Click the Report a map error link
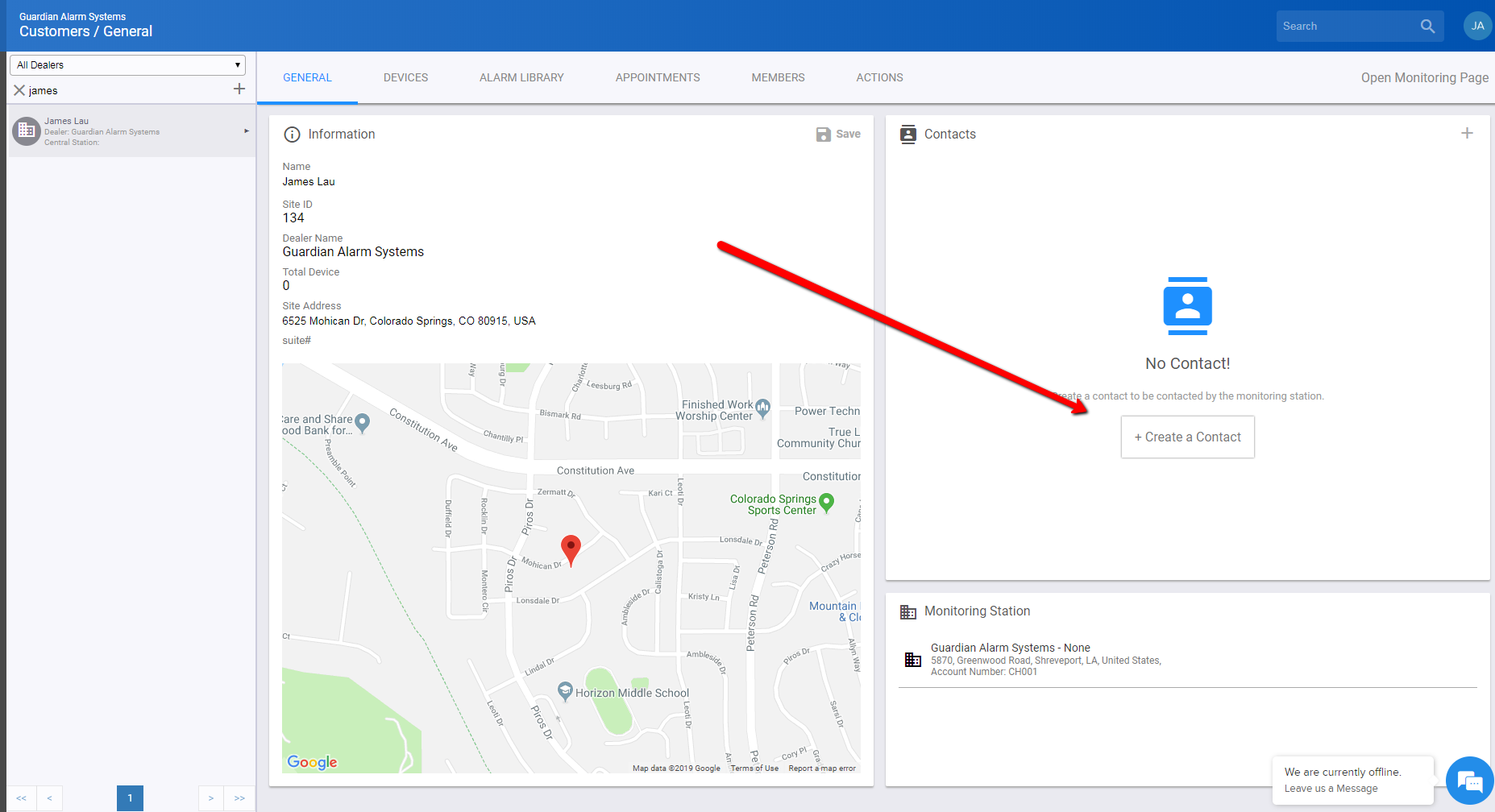 coord(822,768)
